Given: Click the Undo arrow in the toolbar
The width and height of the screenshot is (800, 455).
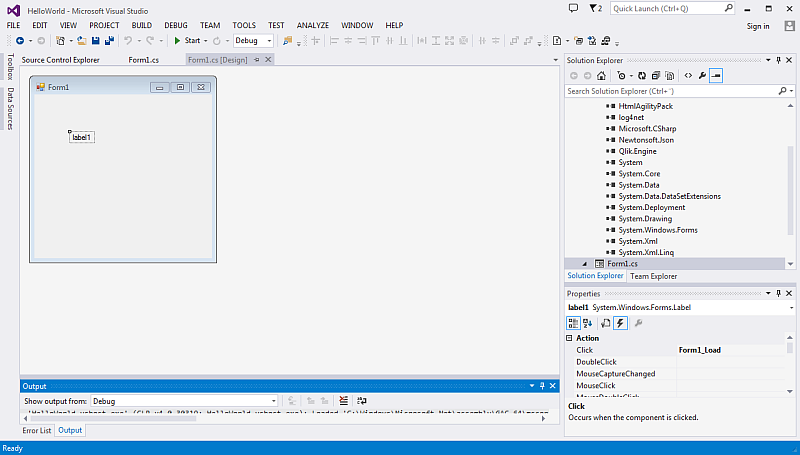Looking at the screenshot, I should coord(129,41).
